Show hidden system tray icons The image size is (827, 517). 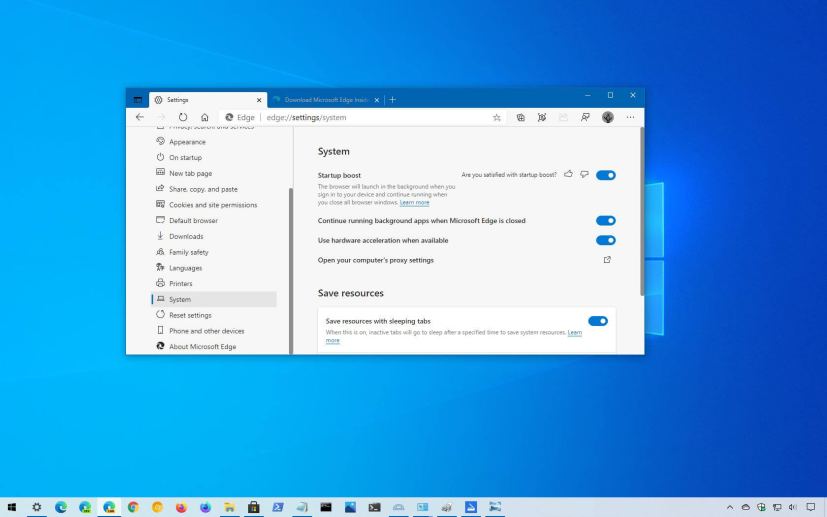pos(729,508)
